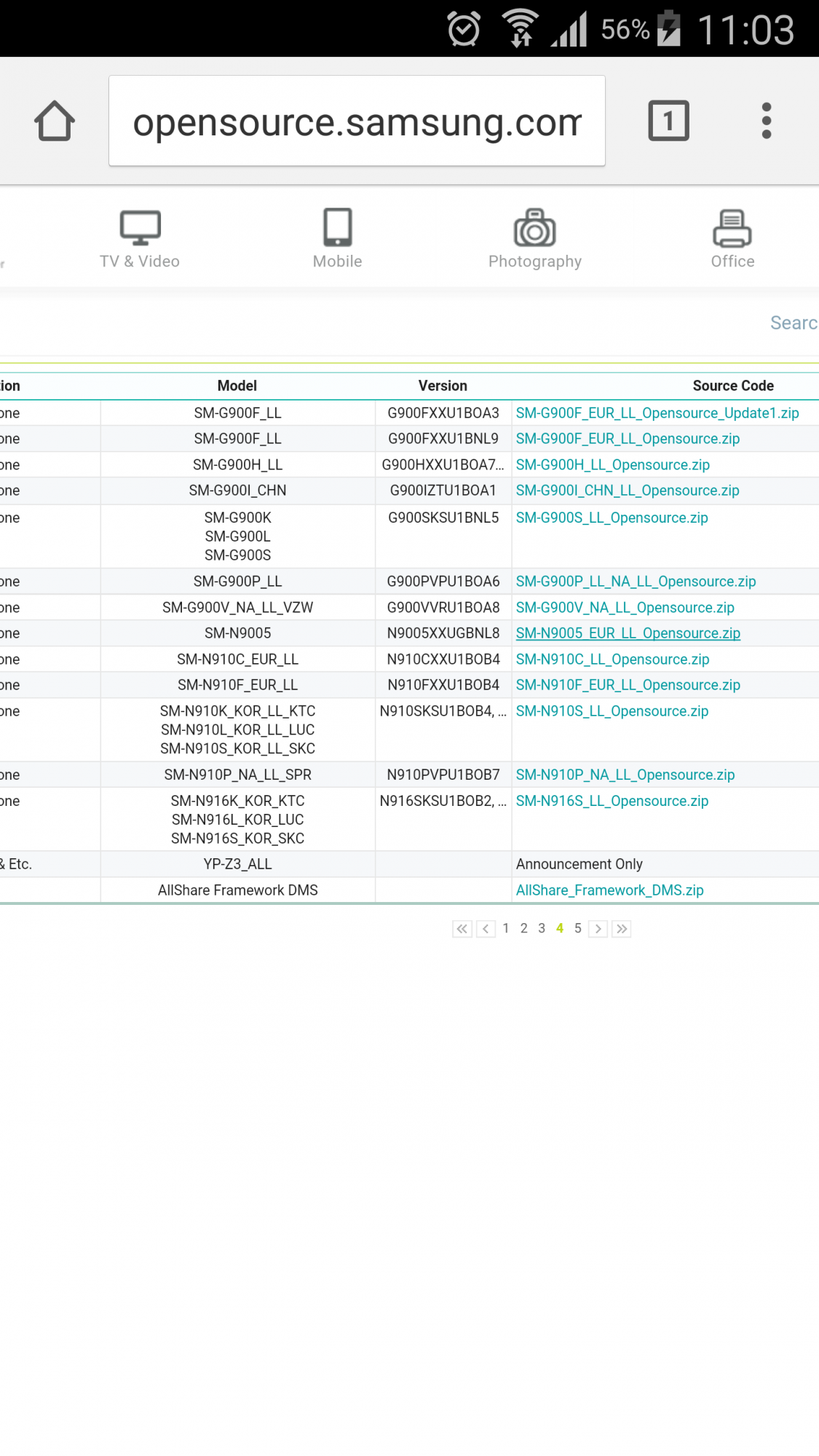Select the Announcement Only cell
This screenshot has width=819, height=1456.
point(579,864)
